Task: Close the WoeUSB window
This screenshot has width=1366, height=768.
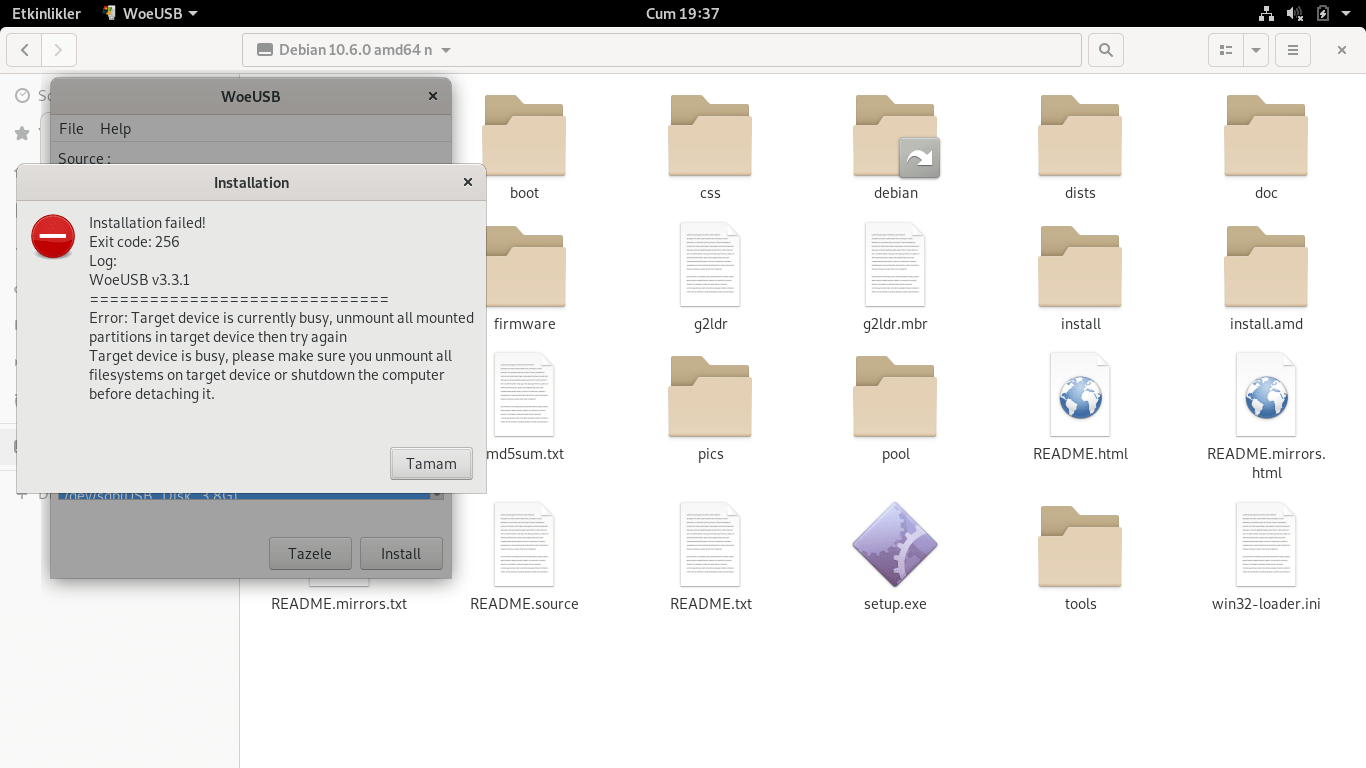Action: 433,96
